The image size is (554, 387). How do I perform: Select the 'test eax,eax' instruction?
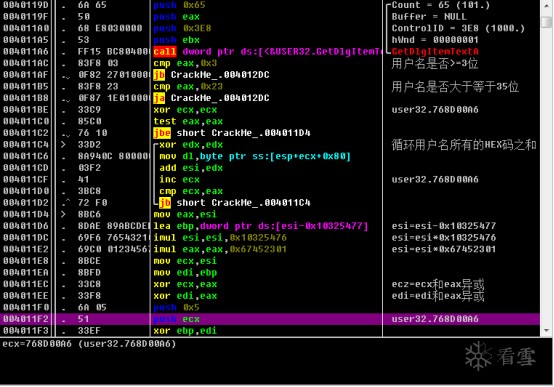pyautogui.click(x=188, y=122)
